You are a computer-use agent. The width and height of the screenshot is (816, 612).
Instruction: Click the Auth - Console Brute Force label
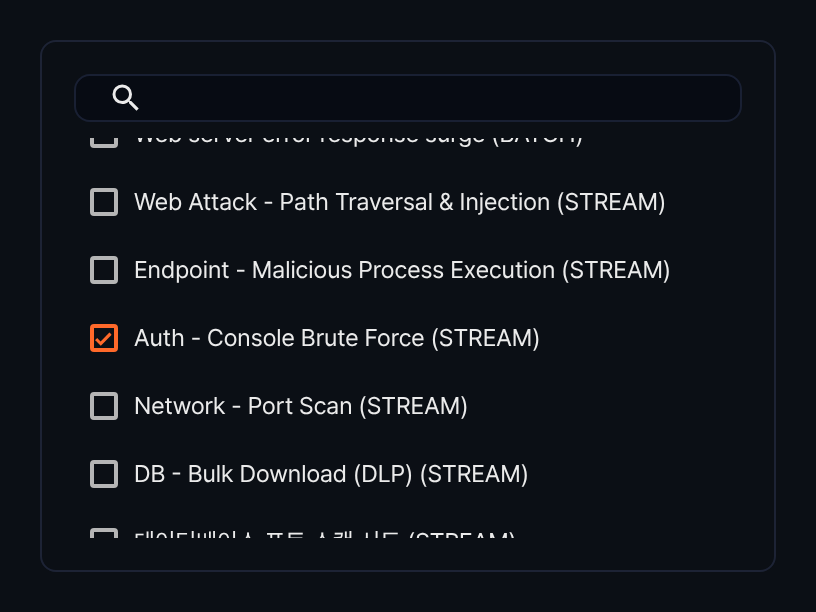coord(337,338)
